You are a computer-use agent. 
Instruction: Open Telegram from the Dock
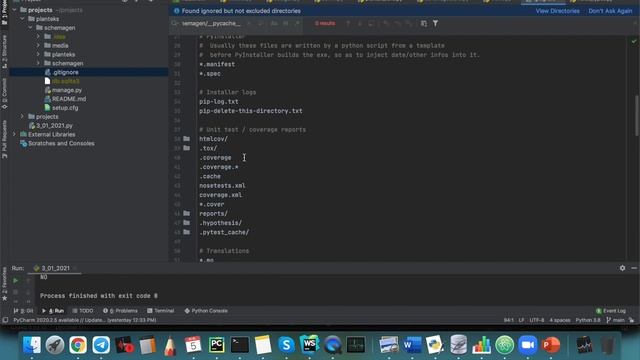[101, 345]
